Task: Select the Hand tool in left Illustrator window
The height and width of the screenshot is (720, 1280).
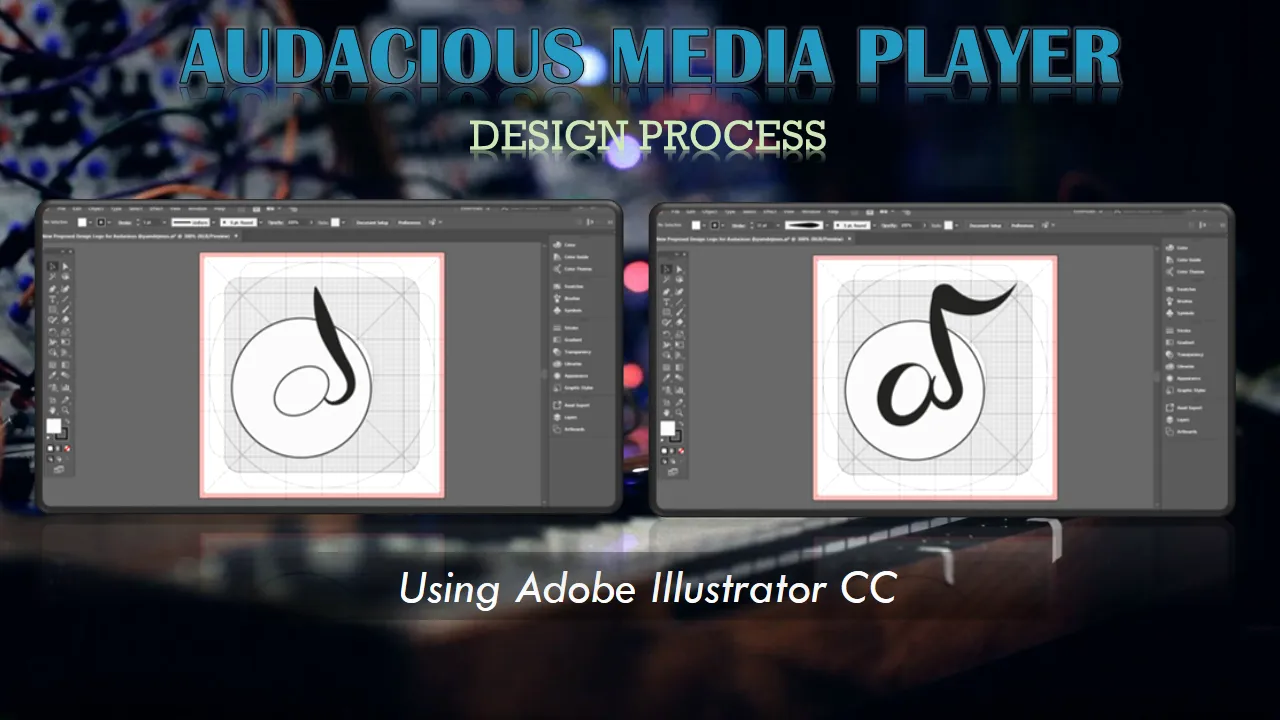Action: [x=52, y=410]
